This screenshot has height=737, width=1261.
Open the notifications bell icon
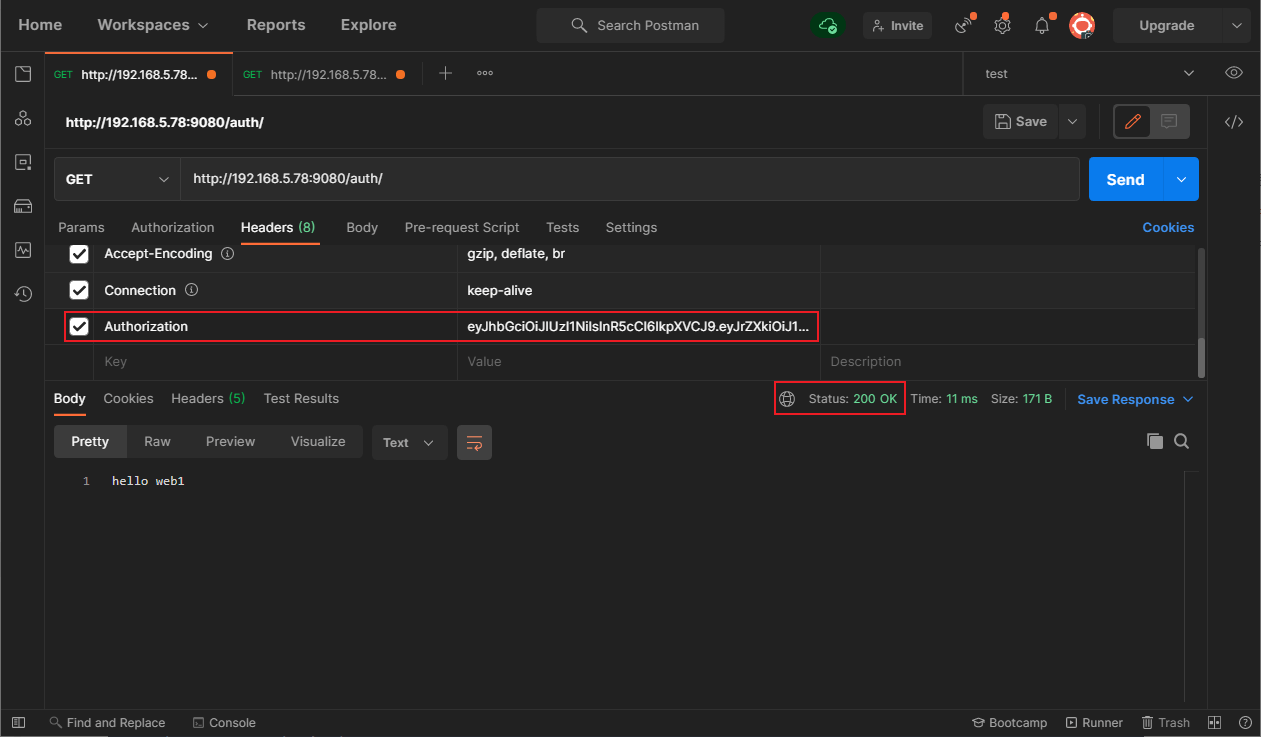point(1041,25)
